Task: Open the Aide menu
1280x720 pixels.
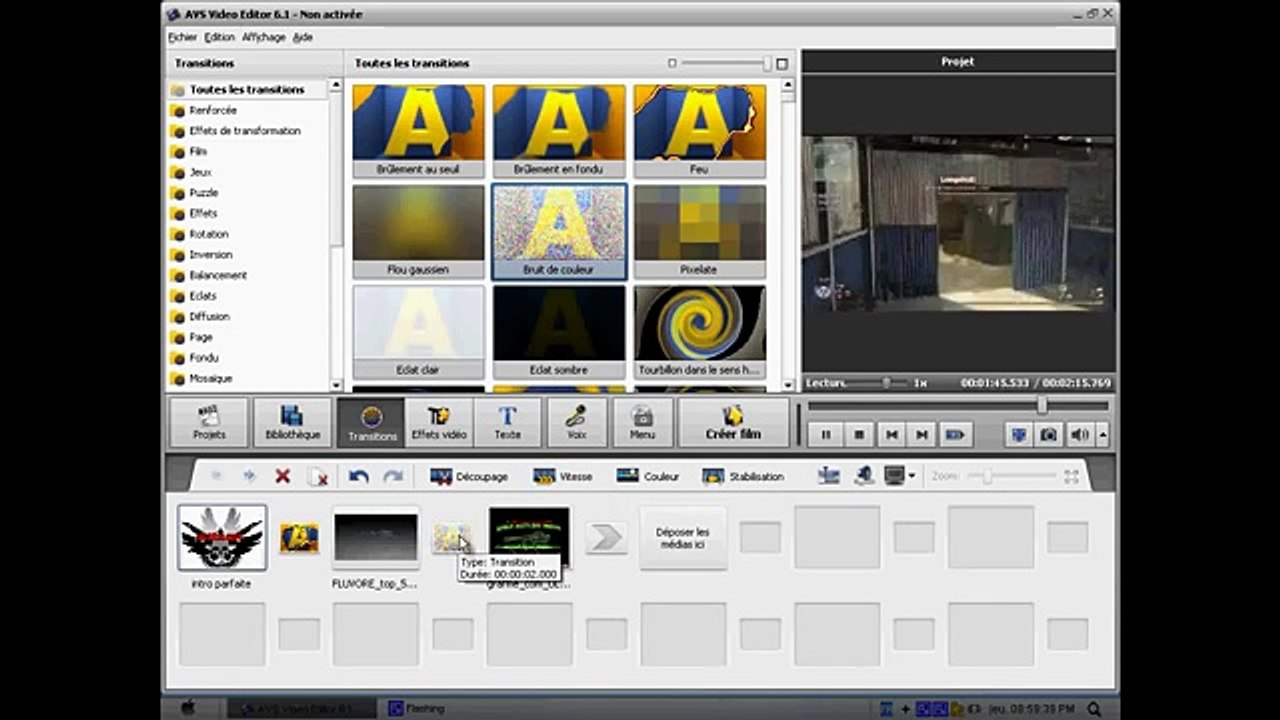Action: (303, 37)
